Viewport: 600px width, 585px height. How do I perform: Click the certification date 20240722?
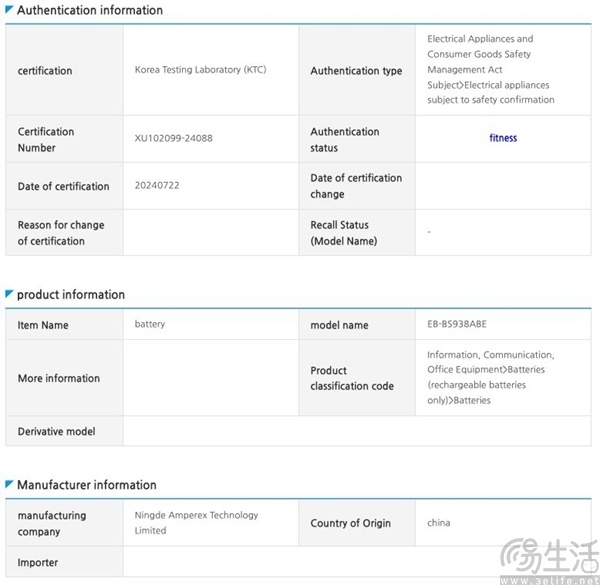click(x=157, y=186)
